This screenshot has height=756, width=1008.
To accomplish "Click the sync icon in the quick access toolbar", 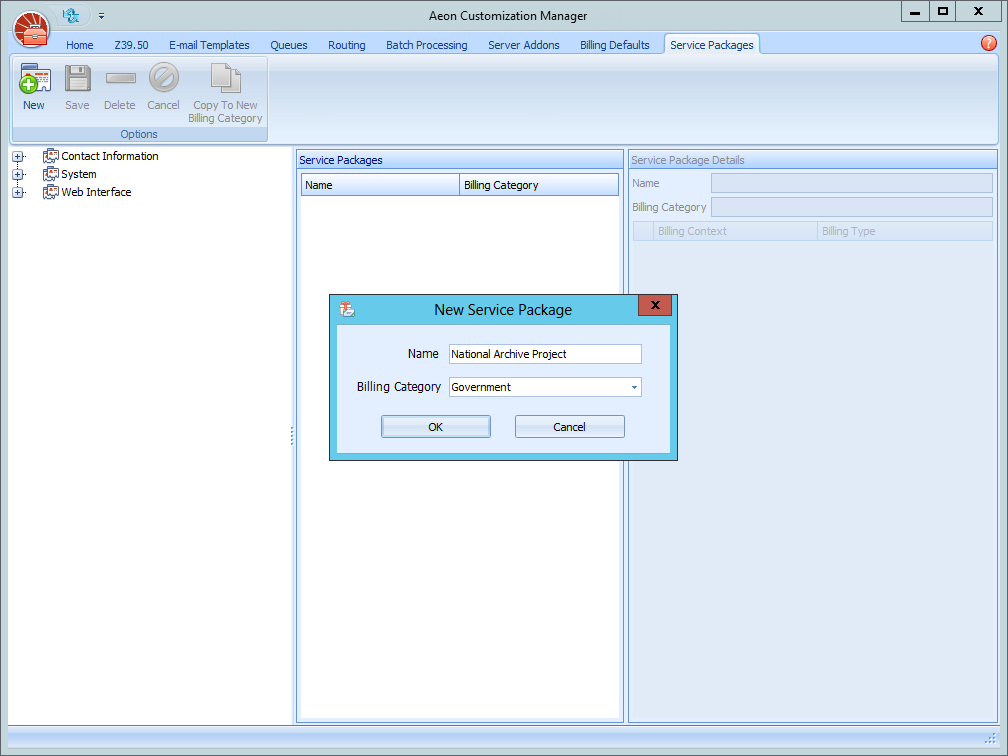I will click(x=68, y=15).
